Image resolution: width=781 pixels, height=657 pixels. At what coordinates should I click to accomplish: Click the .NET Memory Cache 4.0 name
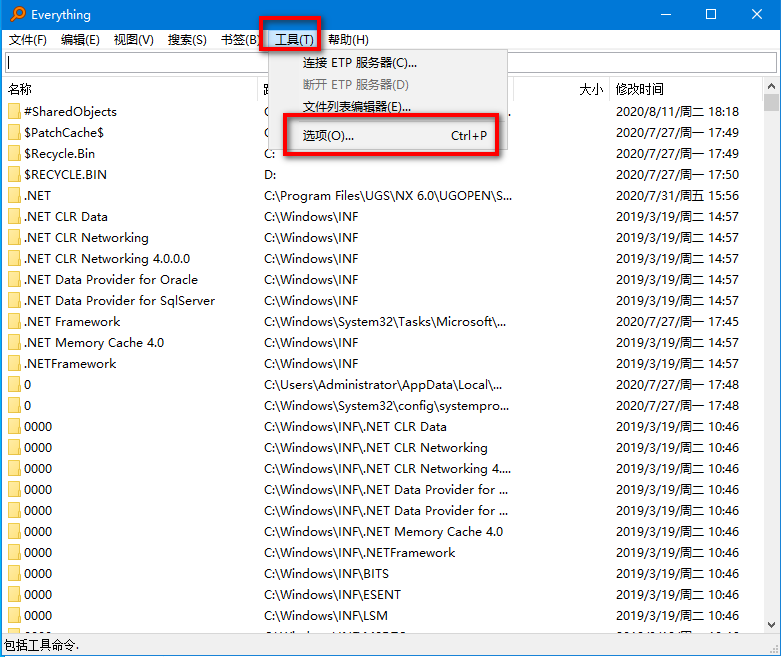click(x=94, y=343)
